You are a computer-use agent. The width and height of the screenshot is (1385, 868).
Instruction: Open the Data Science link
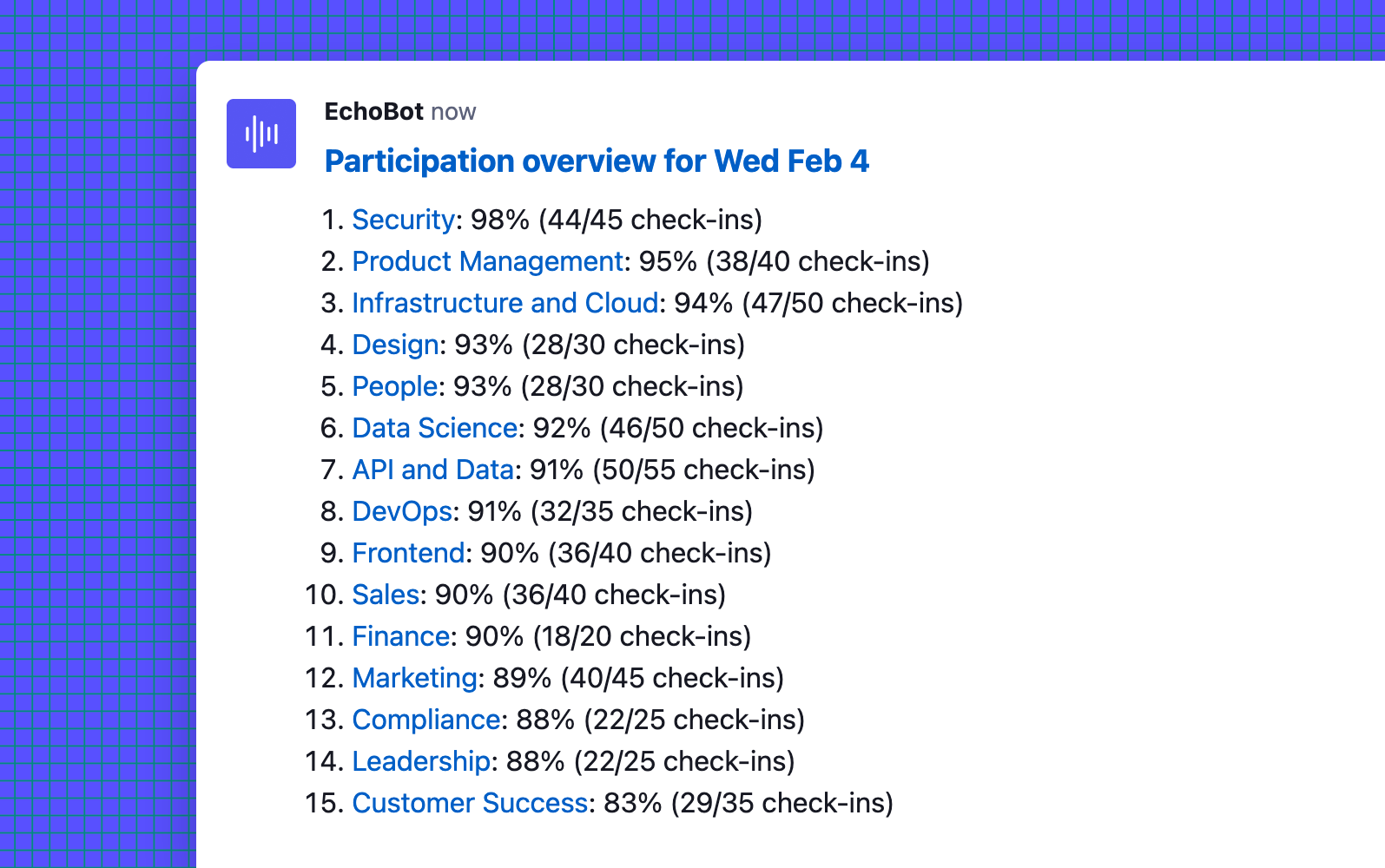[x=433, y=428]
